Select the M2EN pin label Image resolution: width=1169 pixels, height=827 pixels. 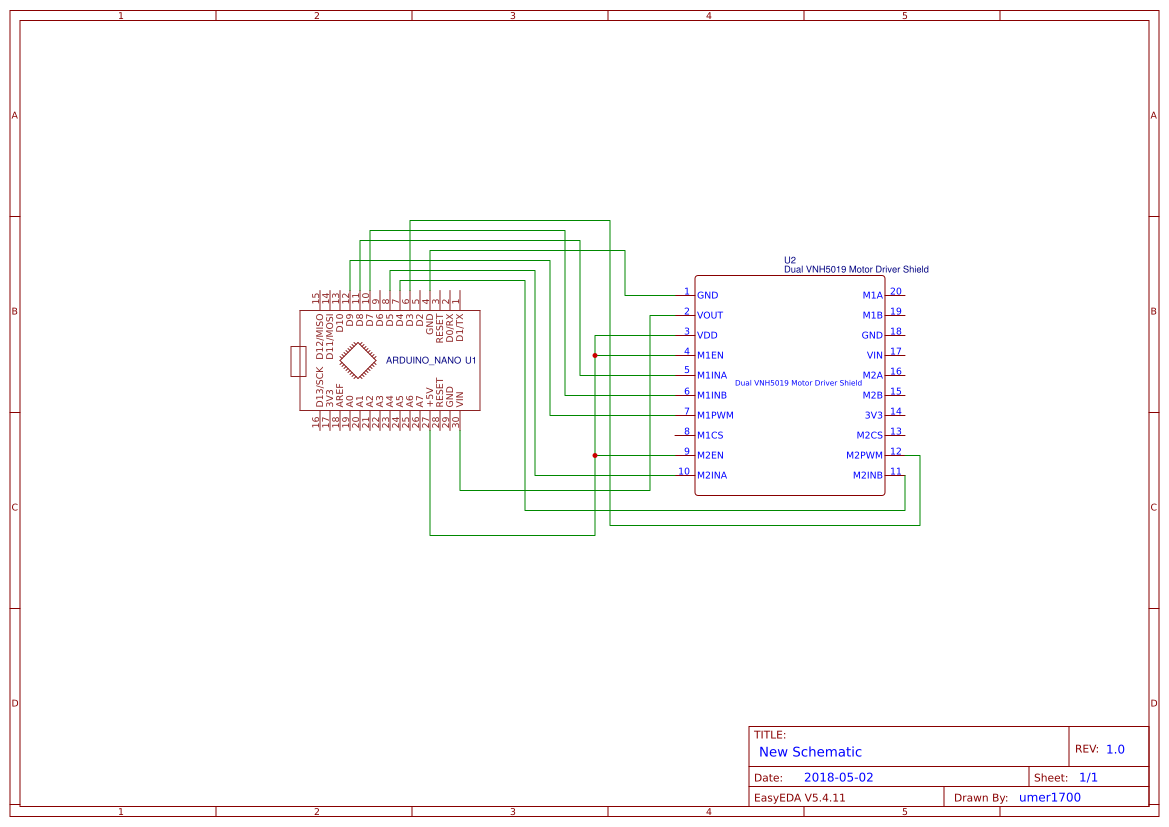coord(710,456)
